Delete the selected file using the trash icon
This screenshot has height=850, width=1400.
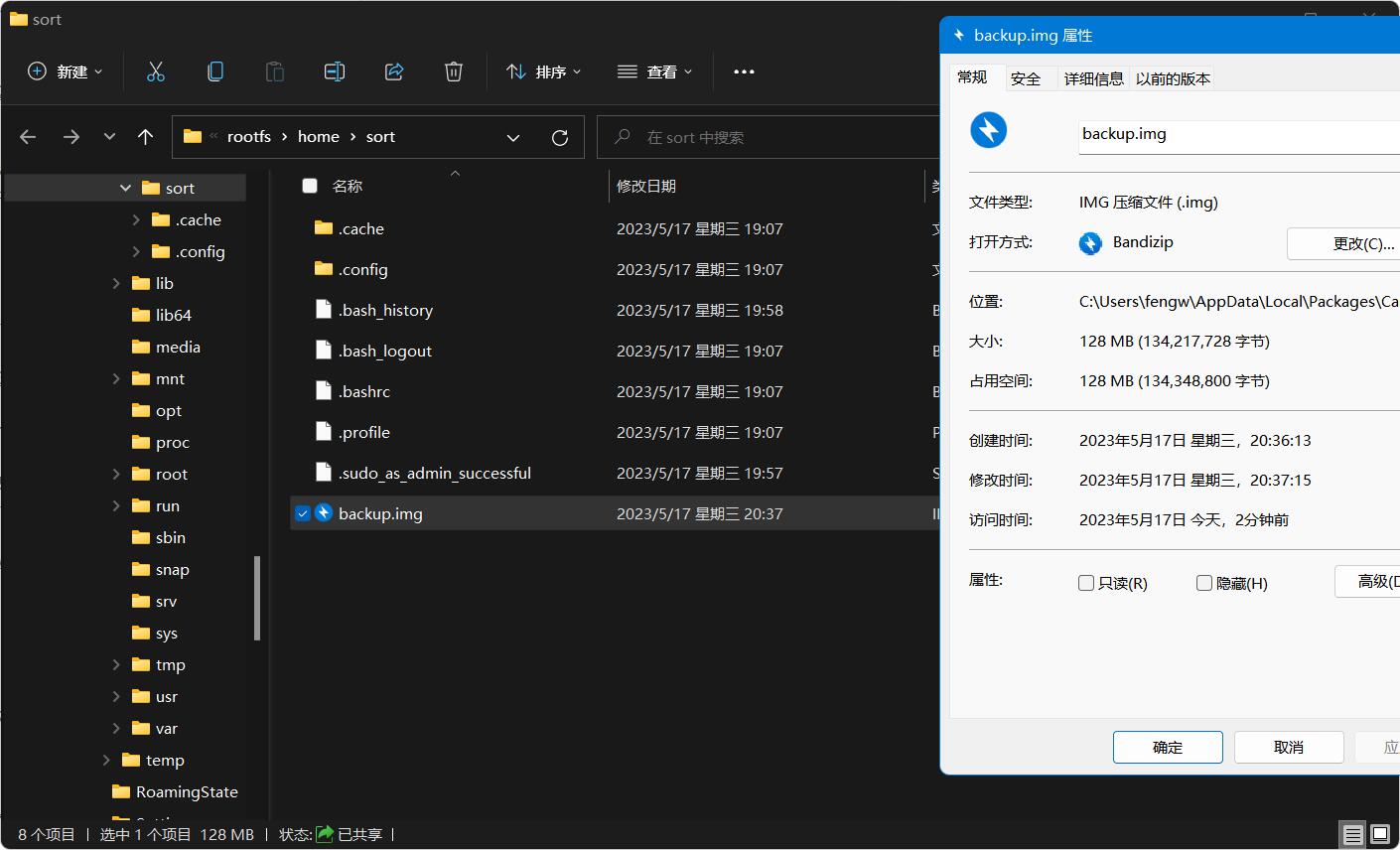[454, 71]
